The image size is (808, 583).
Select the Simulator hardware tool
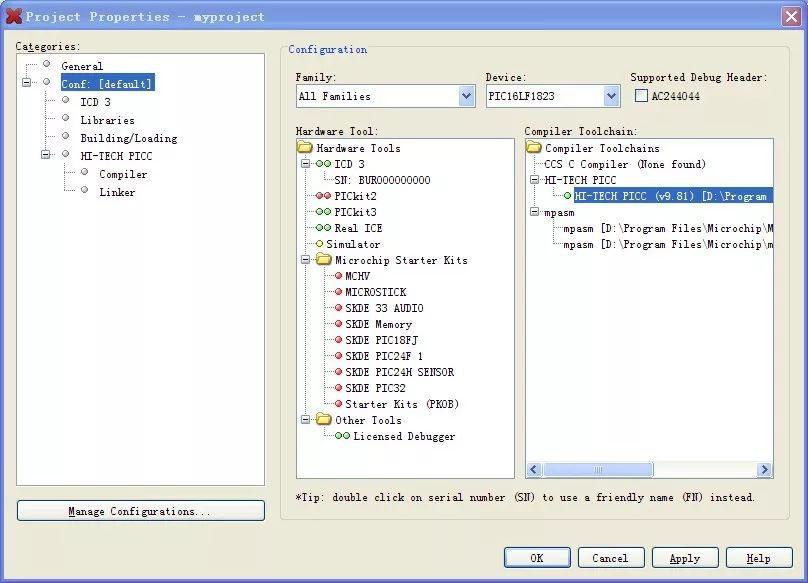353,244
